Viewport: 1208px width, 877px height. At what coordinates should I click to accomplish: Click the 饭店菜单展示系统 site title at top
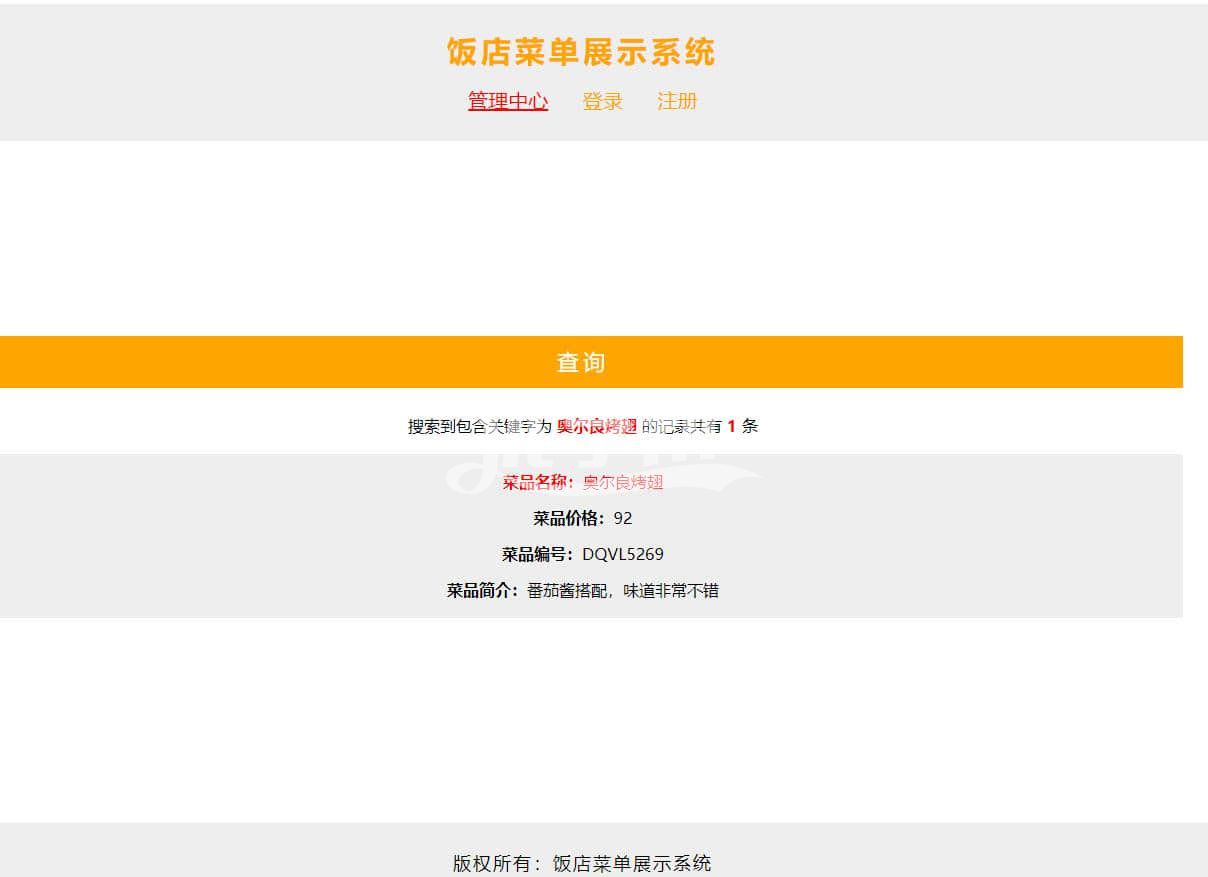[x=581, y=52]
